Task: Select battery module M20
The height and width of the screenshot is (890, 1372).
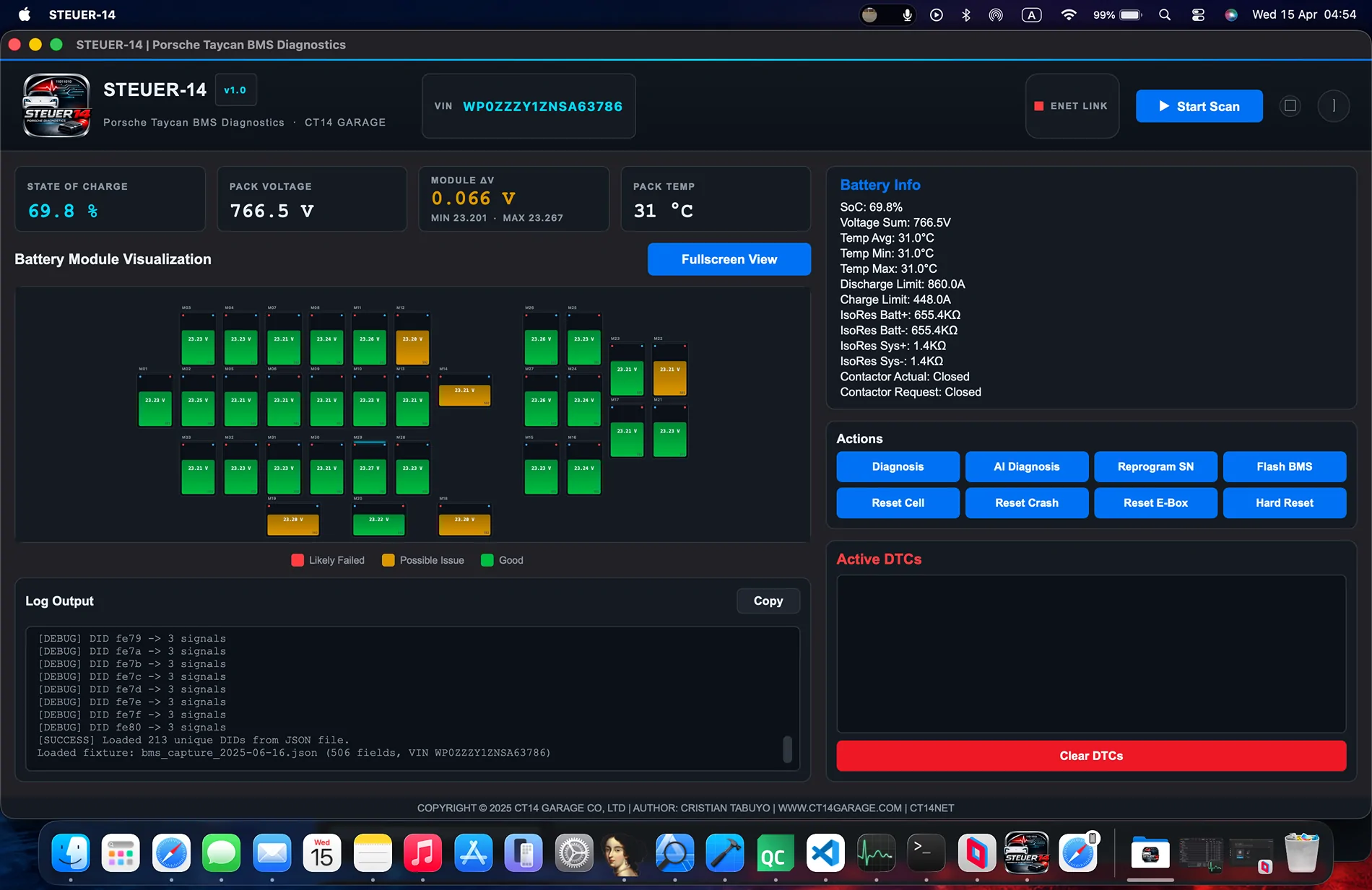Action: click(379, 519)
